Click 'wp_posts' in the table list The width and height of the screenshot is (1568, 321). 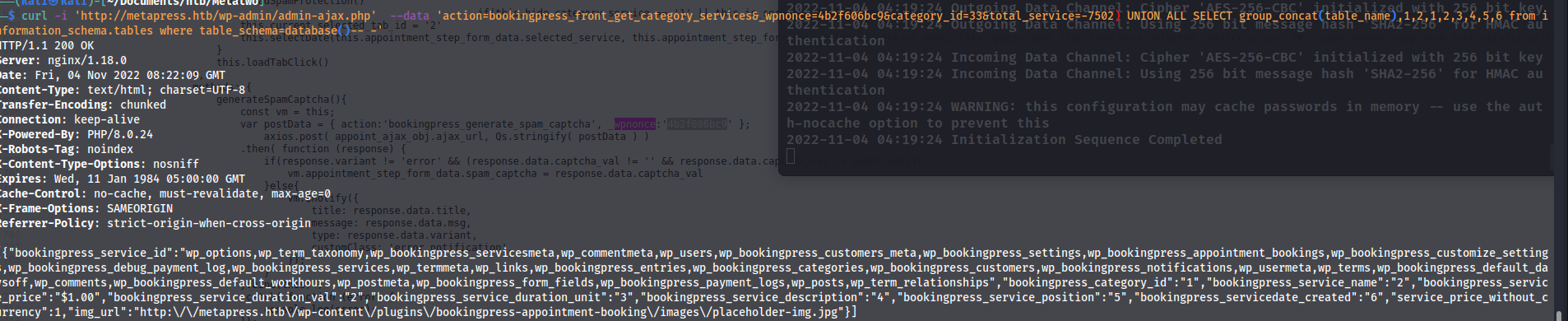pos(818,282)
